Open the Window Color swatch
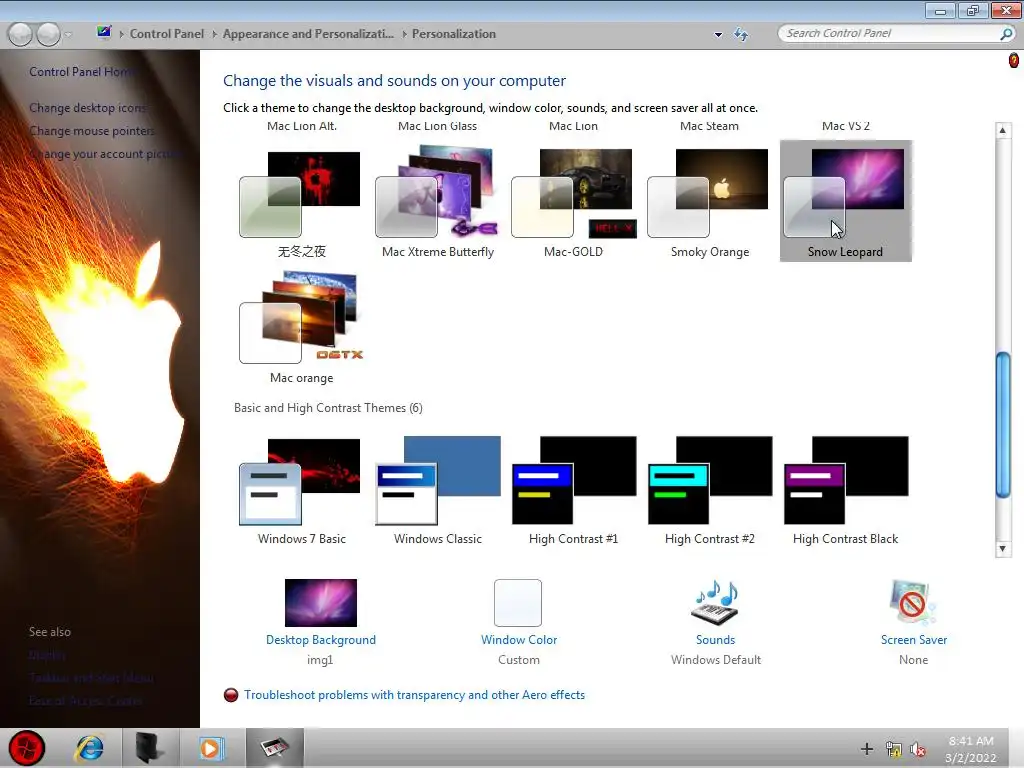The height and width of the screenshot is (768, 1024). (x=518, y=603)
